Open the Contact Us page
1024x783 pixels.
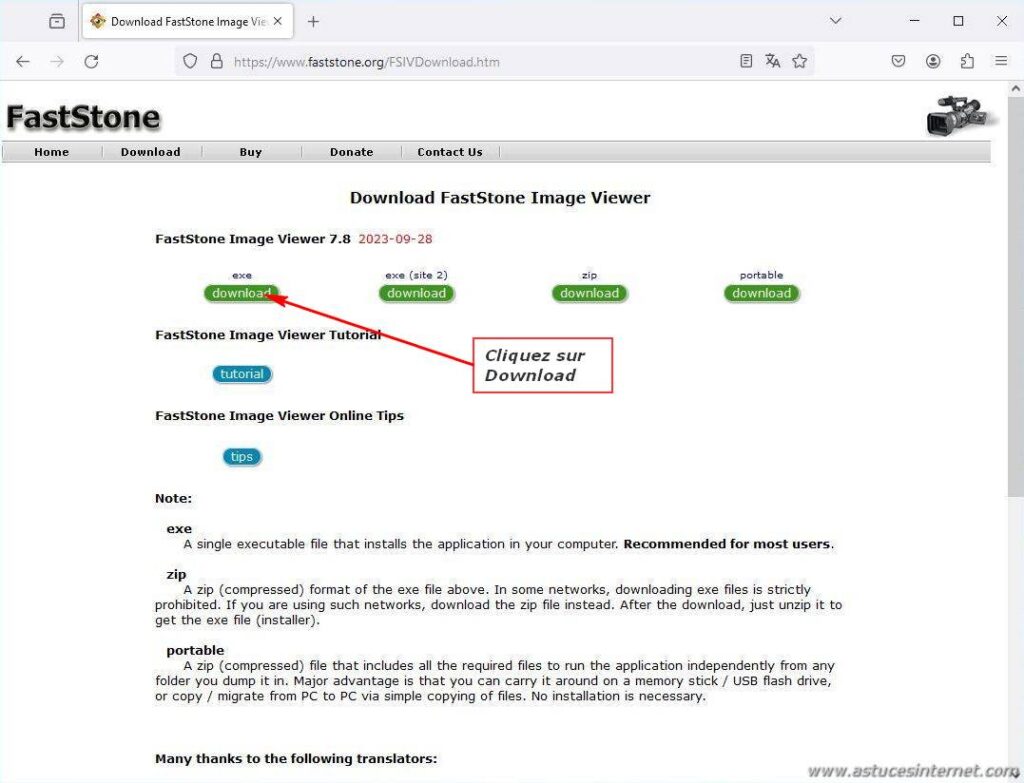pos(449,151)
